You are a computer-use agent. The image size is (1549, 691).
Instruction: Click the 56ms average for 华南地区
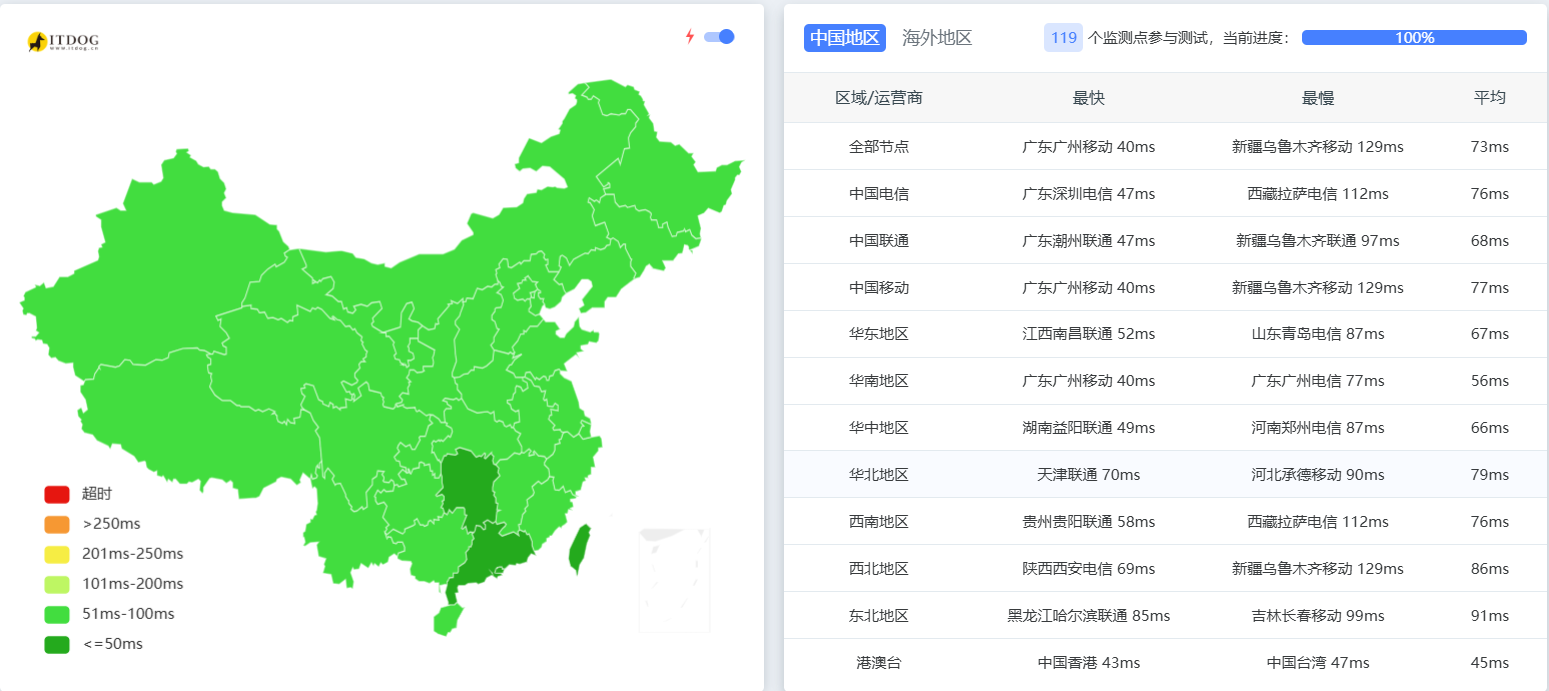pos(1490,381)
